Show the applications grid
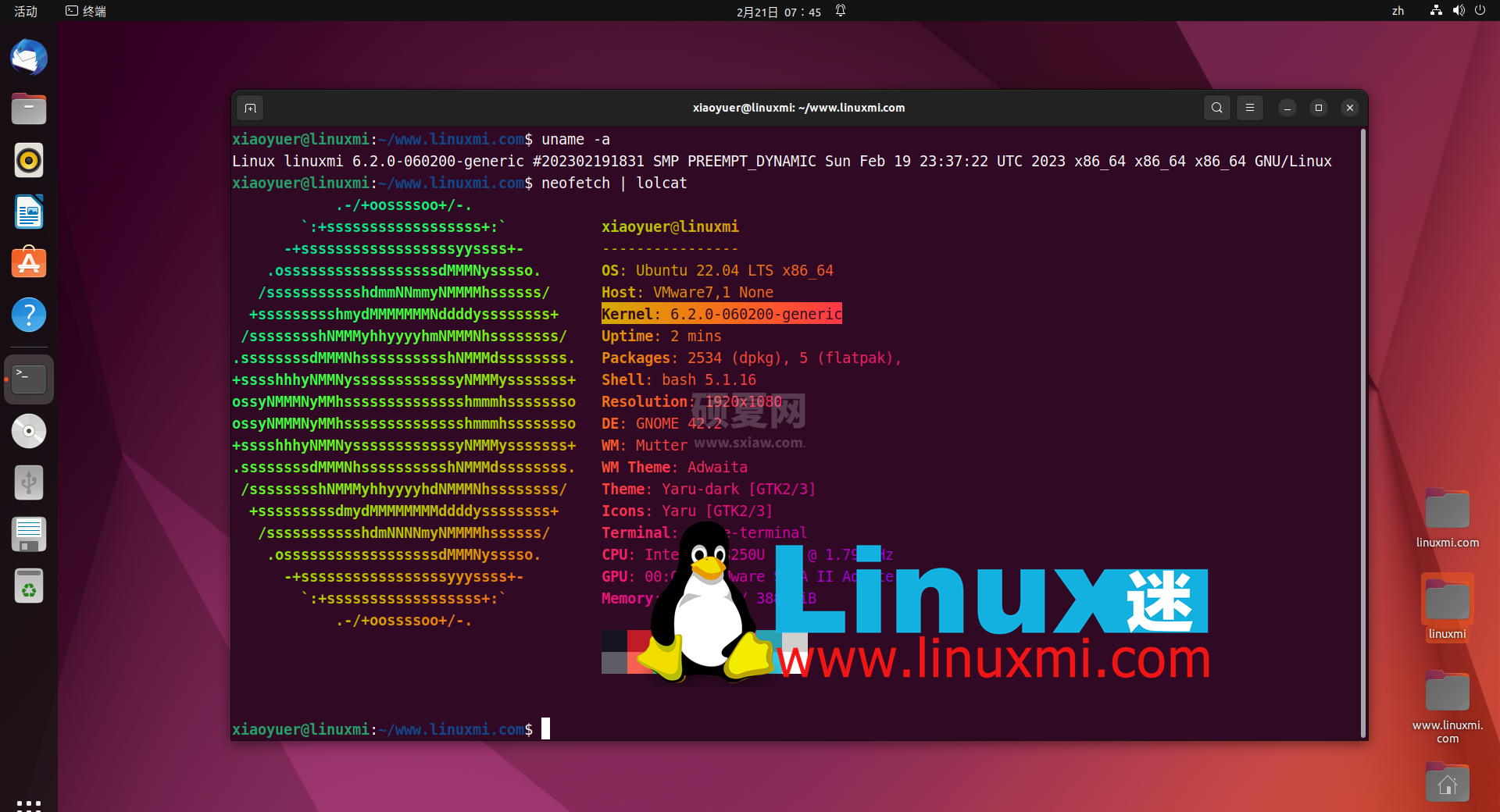 pyautogui.click(x=29, y=804)
